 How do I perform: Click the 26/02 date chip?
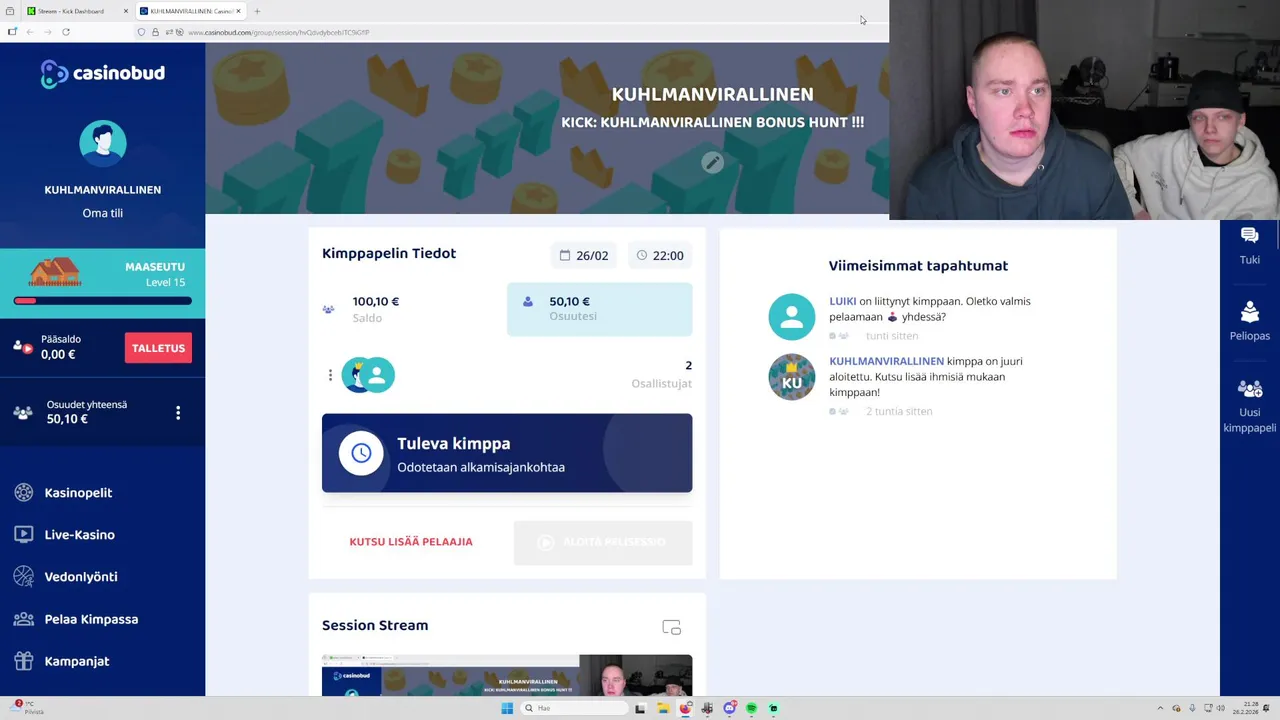[x=584, y=256]
